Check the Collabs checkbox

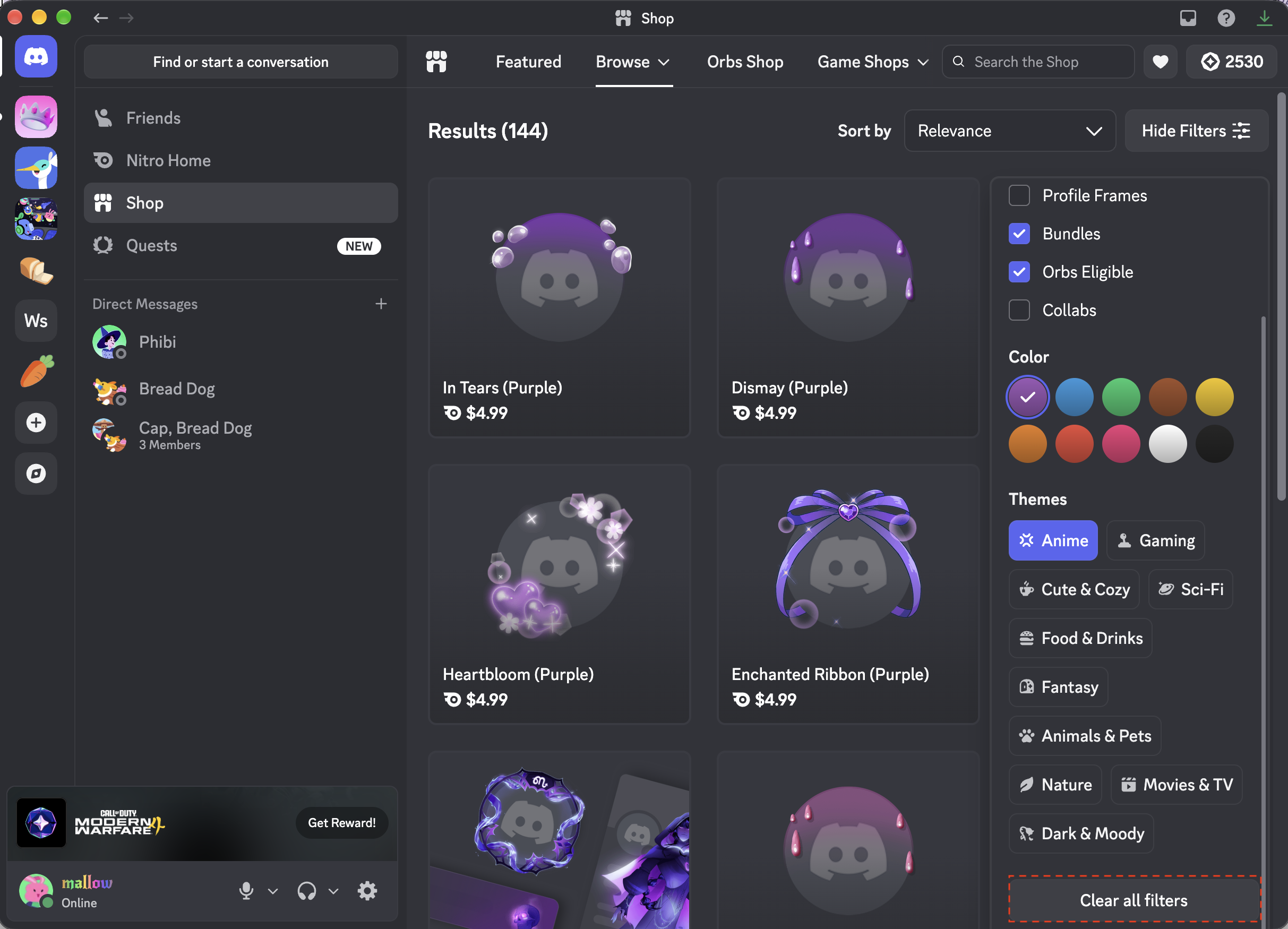(1019, 310)
